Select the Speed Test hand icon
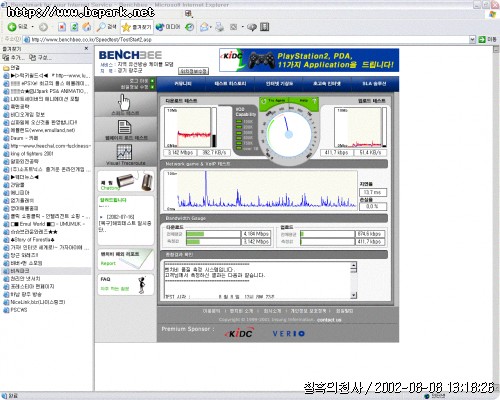Screen dimensions: 500x400 click(125, 104)
